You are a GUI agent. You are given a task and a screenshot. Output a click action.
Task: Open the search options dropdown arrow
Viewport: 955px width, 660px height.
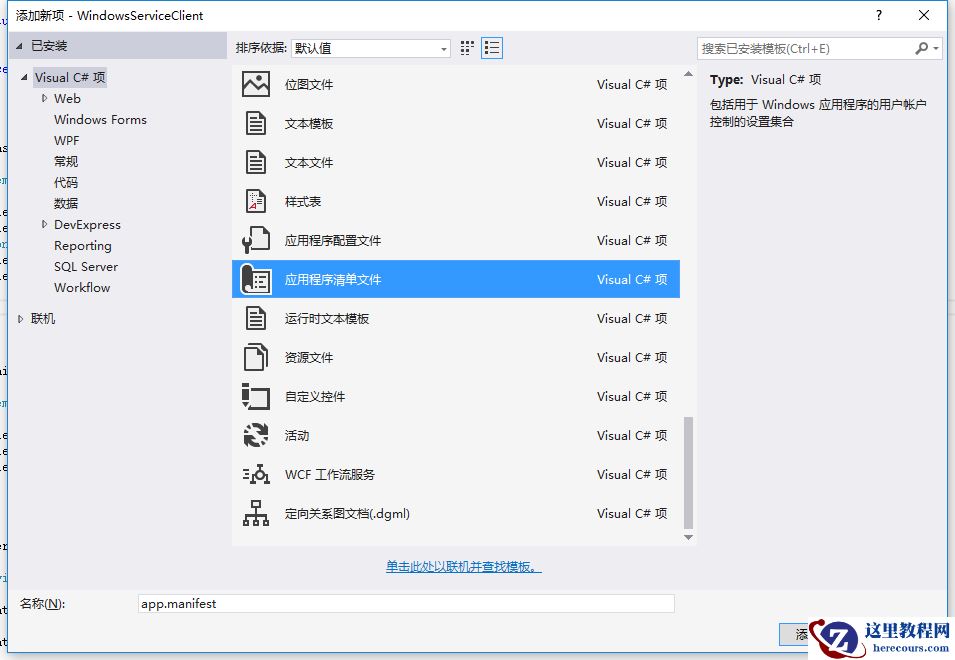936,48
